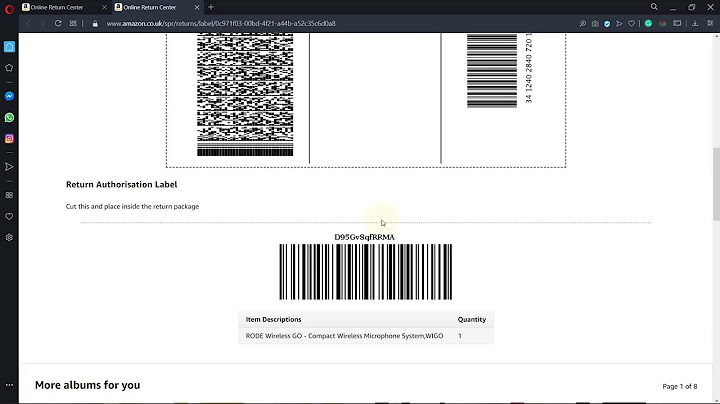Click the Item Descriptions column header
The height and width of the screenshot is (404, 720).
tap(273, 320)
